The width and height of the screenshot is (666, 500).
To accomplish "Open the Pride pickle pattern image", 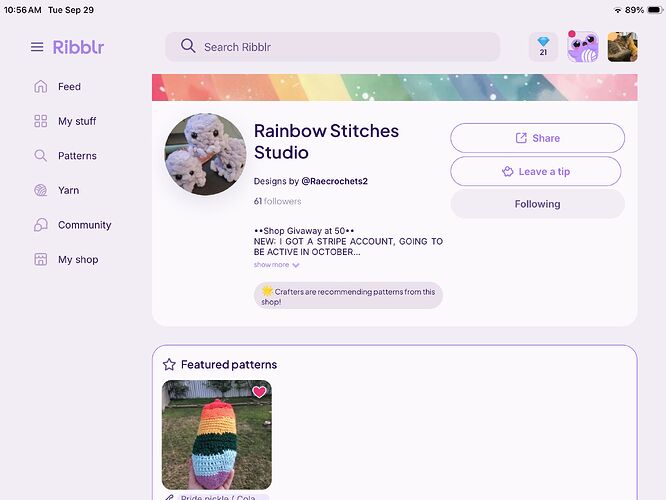I will 217,435.
